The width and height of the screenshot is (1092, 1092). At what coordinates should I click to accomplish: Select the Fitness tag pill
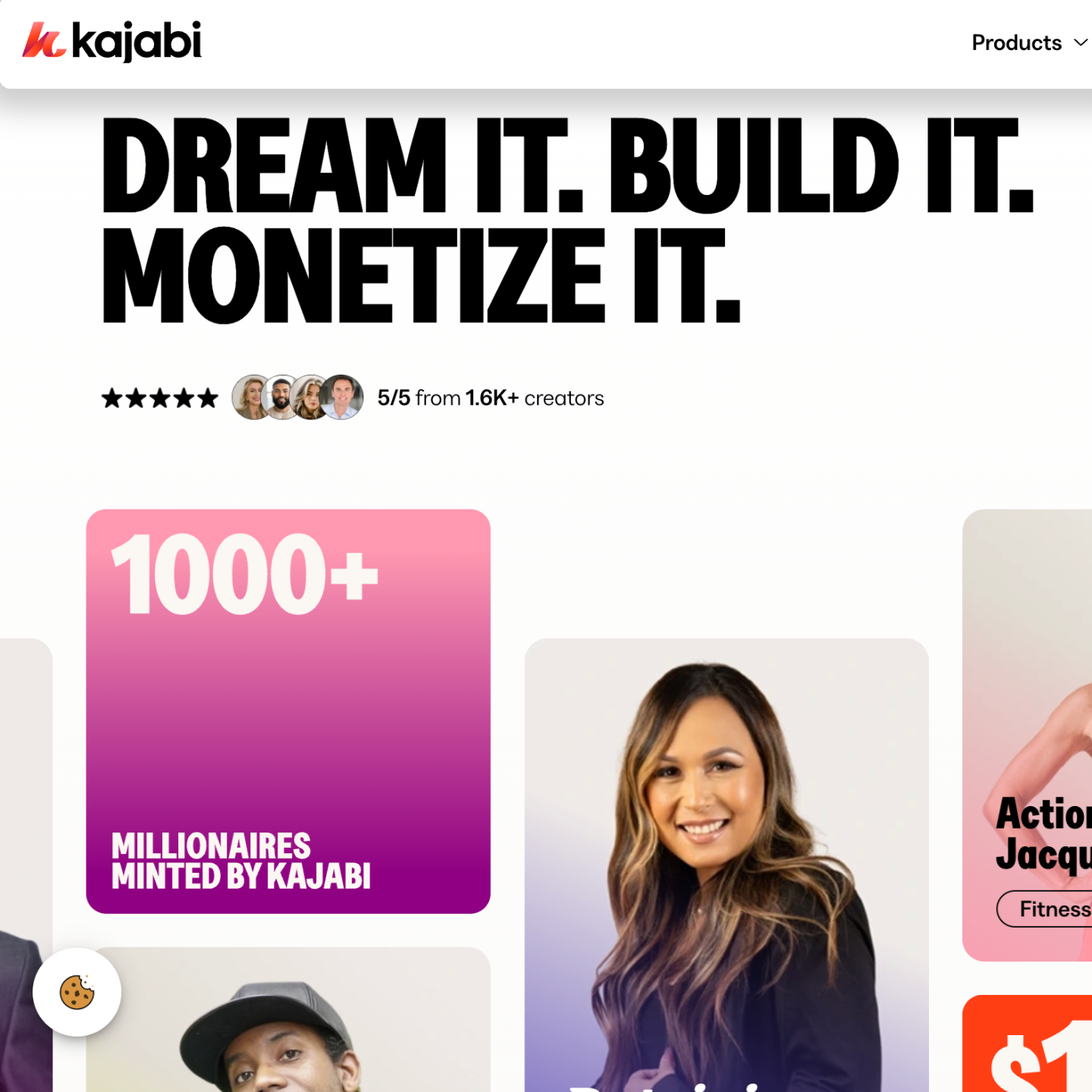pyautogui.click(x=1045, y=908)
